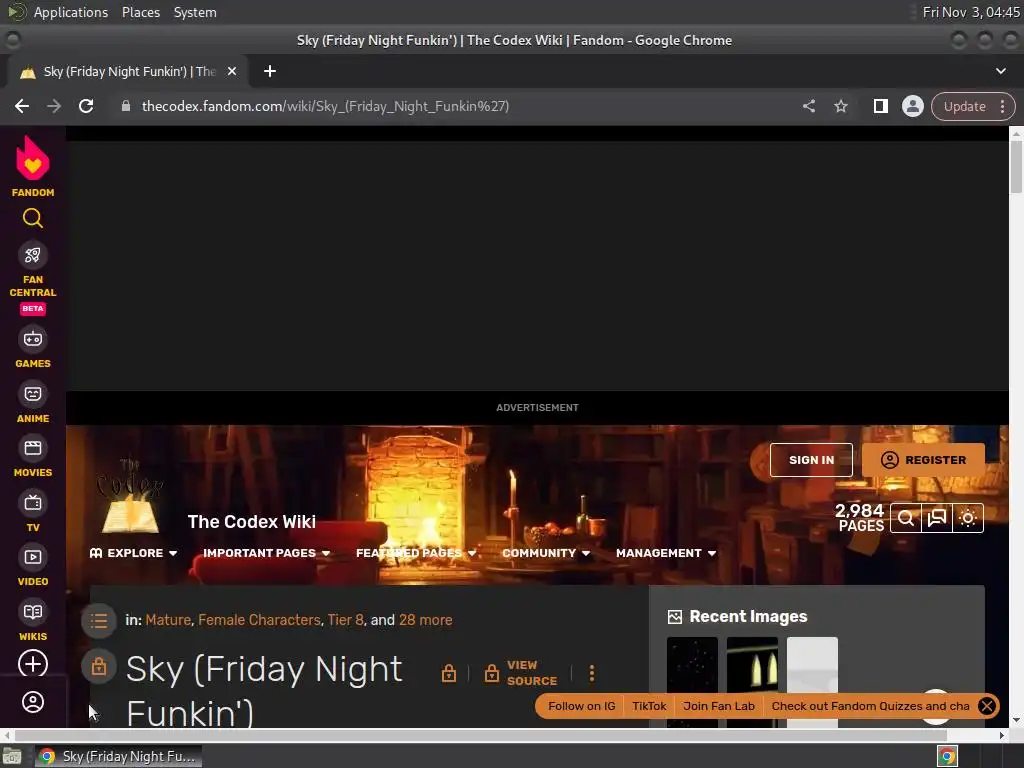This screenshot has width=1024, height=768.
Task: Click the clock showing Fri Nov 3
Action: [x=970, y=12]
